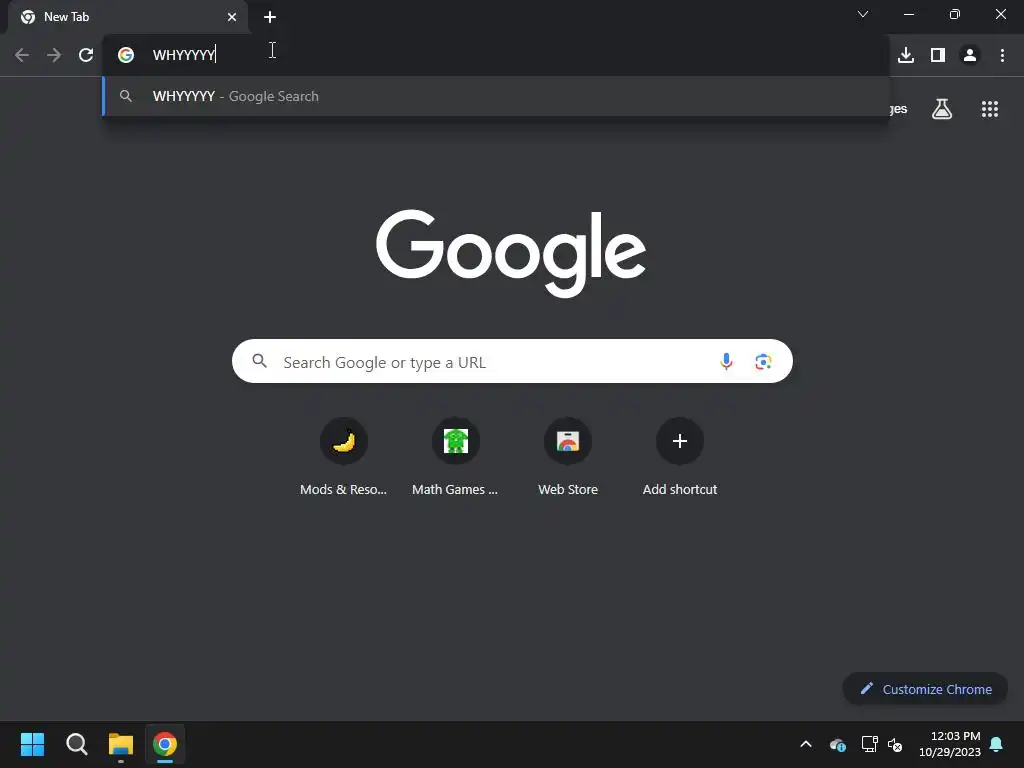The image size is (1024, 768).
Task: Open the network display tray icon
Action: pyautogui.click(x=869, y=744)
